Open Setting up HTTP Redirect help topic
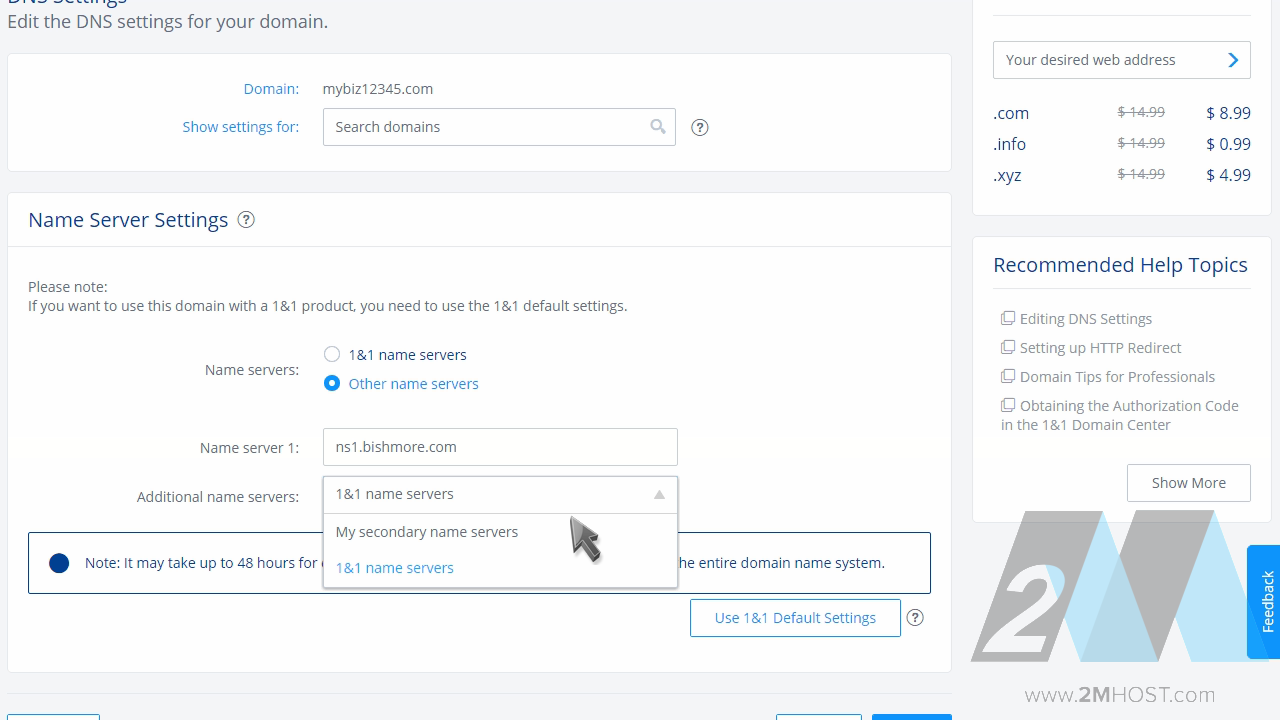Screen dimensions: 1280x720 [x=1100, y=348]
